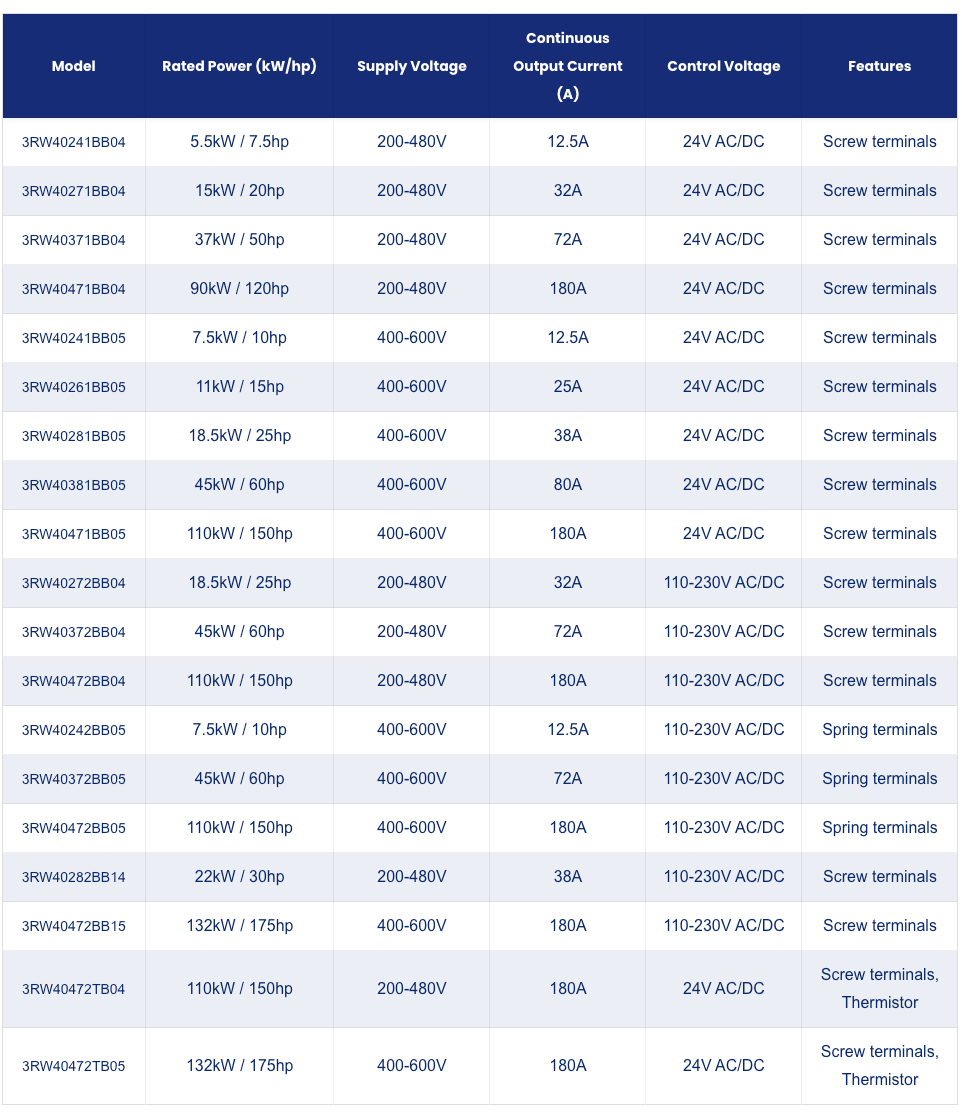Select the 3RW40282BB14 model cell
962x1114 pixels.
[73, 877]
